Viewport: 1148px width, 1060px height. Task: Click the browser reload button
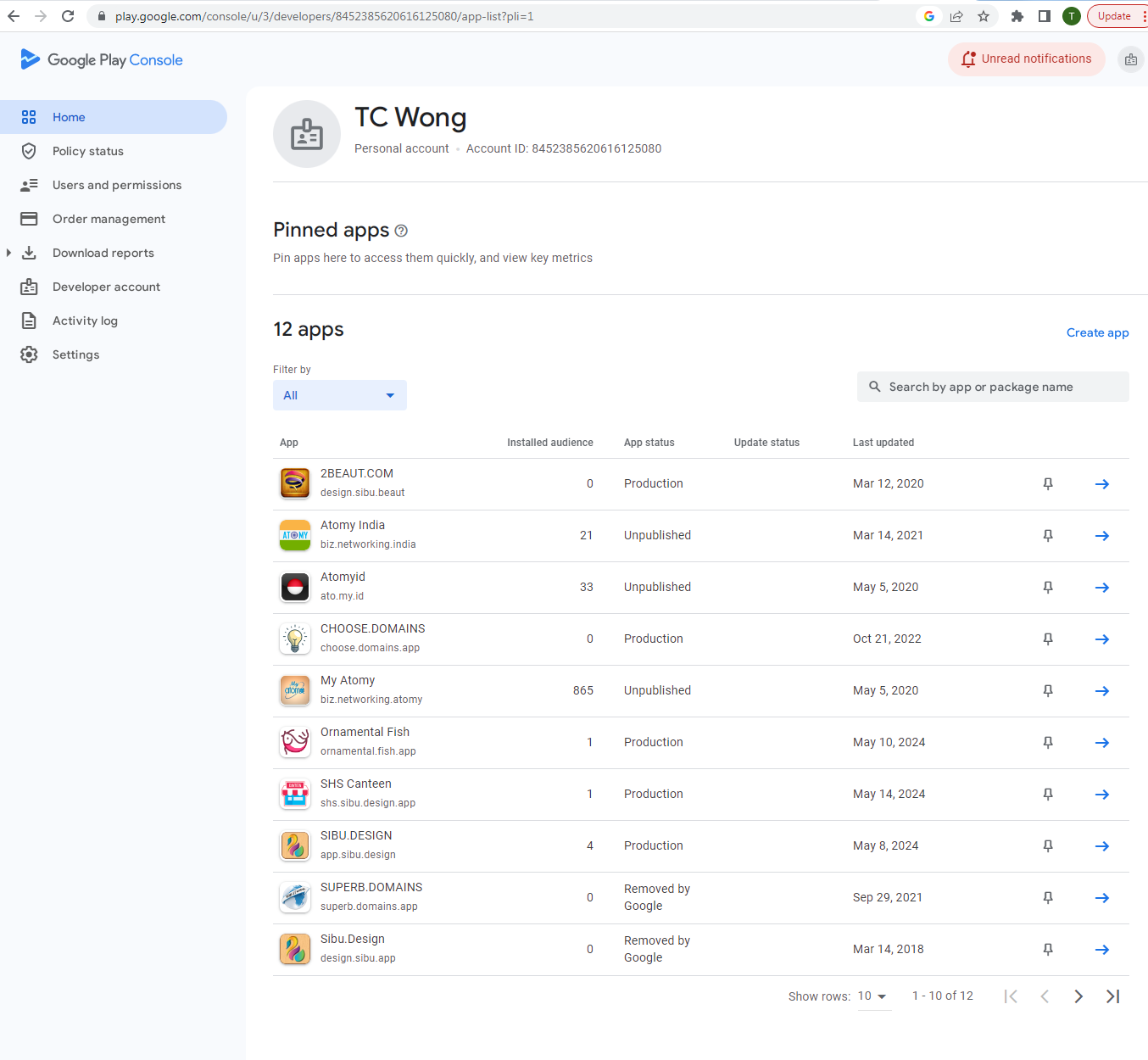68,16
